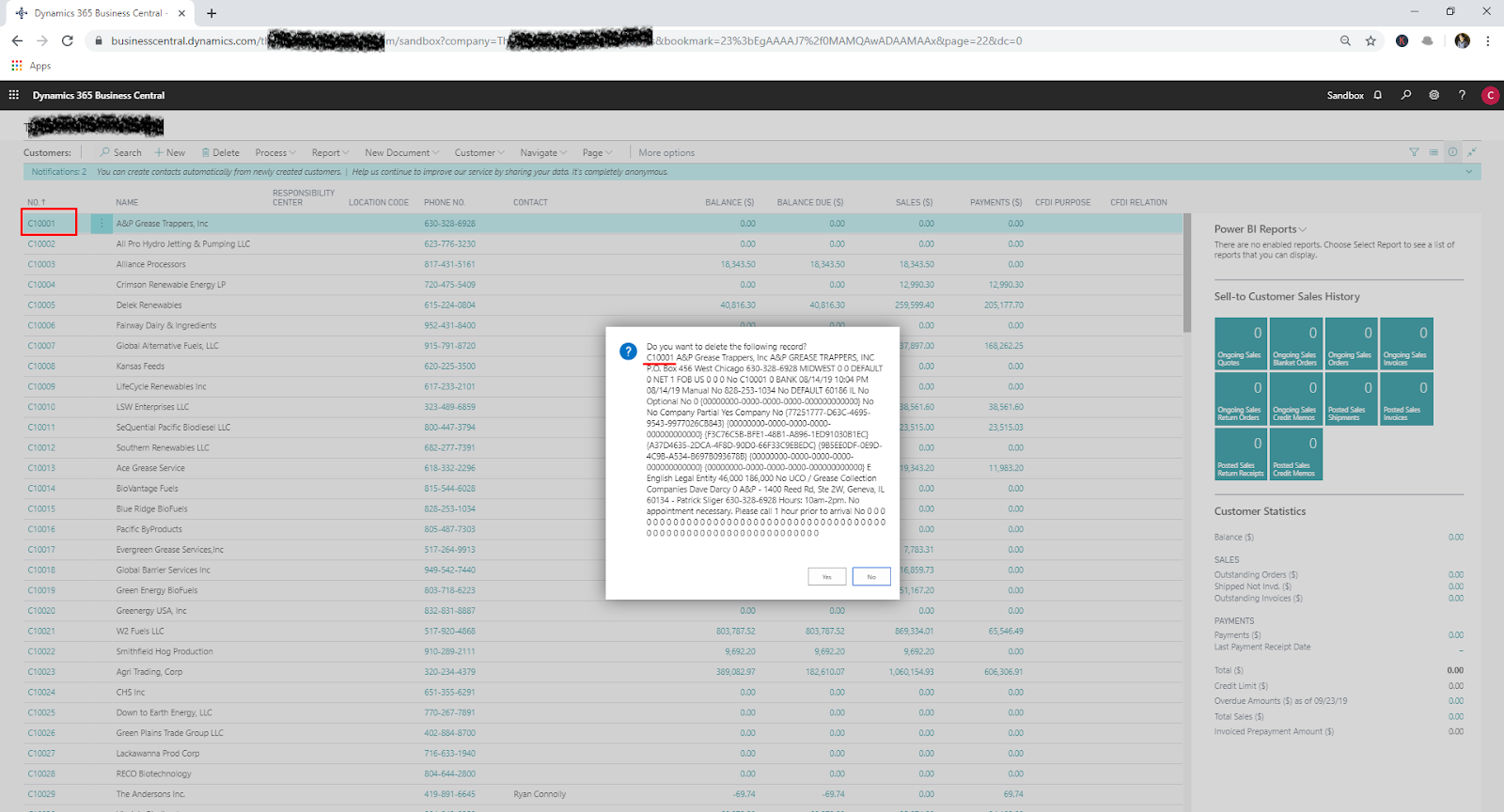Click the customer list vertical scrollbar
This screenshot has height=812, width=1504.
click(1187, 273)
